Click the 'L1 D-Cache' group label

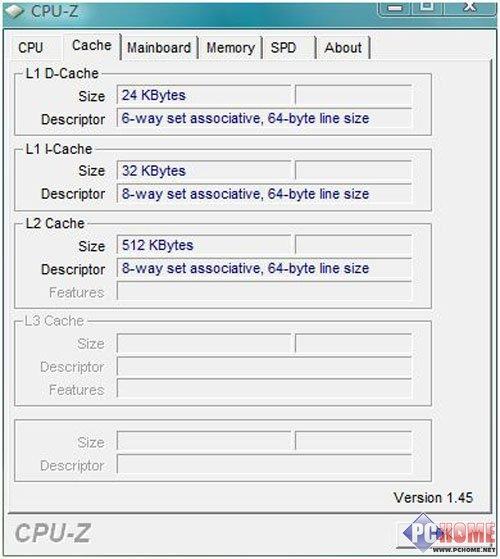62,73
